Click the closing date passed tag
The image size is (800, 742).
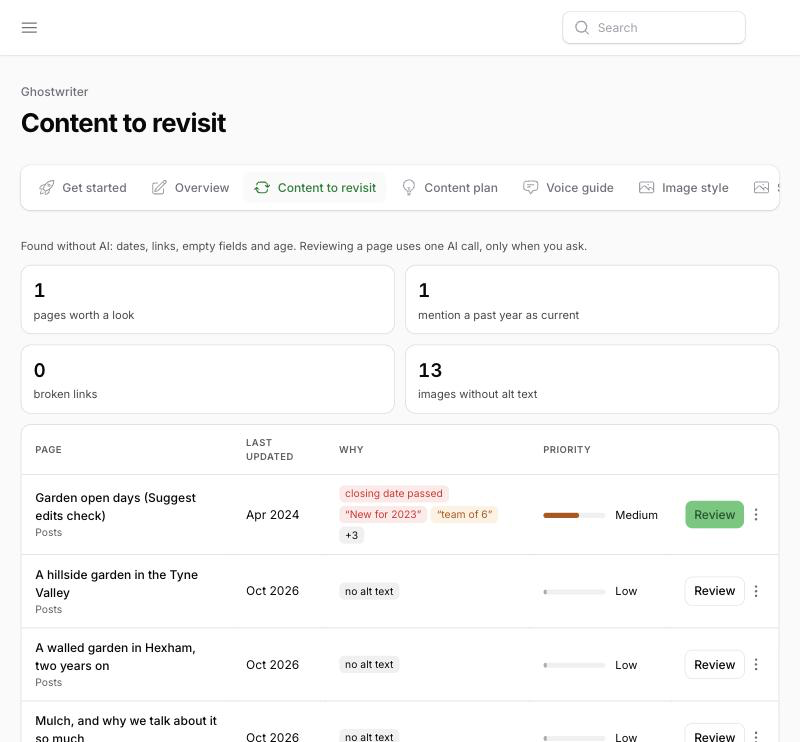pos(394,493)
